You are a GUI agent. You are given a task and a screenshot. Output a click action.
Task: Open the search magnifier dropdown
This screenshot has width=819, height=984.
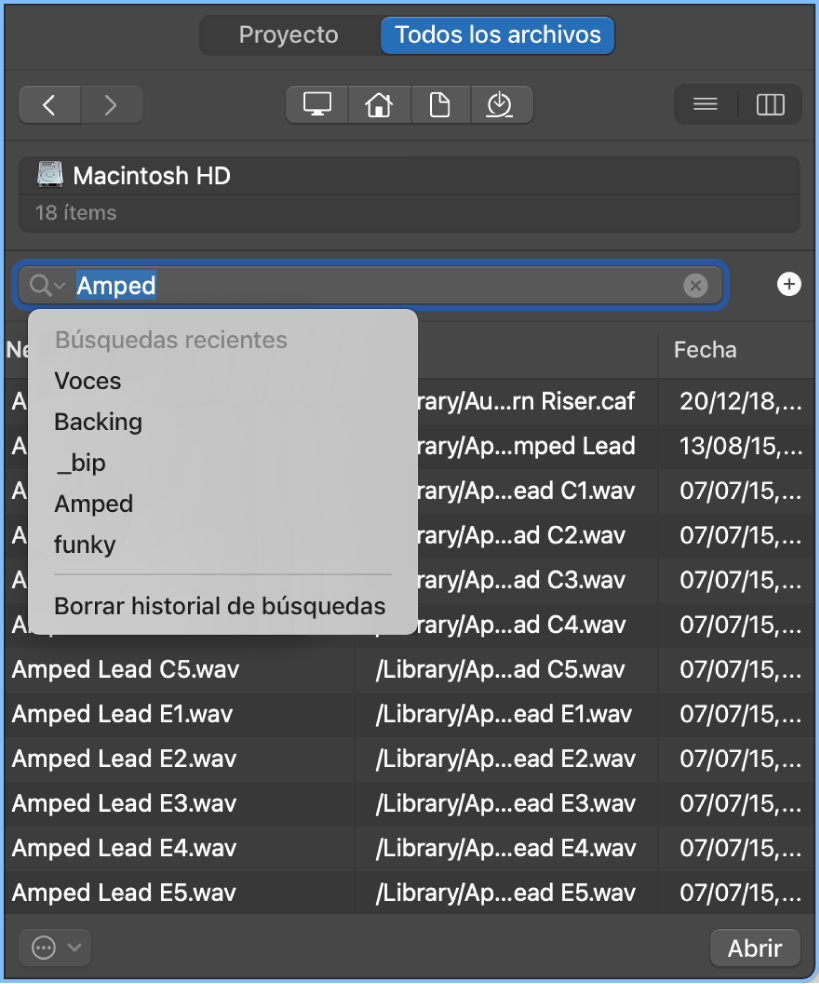click(x=46, y=286)
